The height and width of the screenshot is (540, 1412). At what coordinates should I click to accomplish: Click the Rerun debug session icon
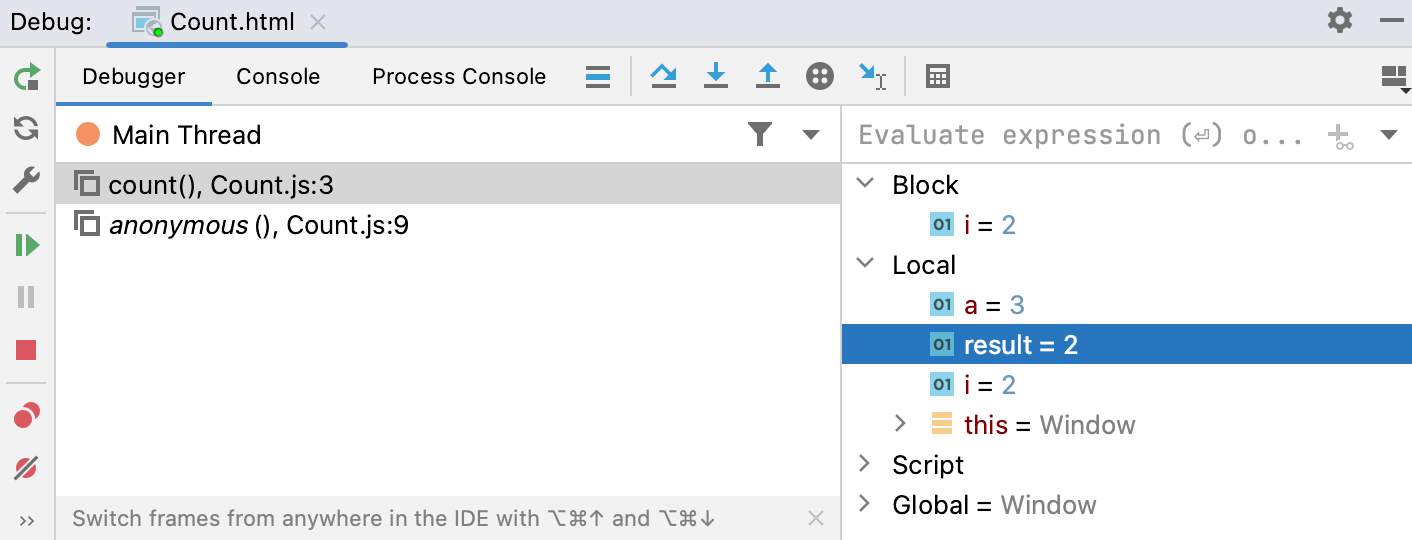pos(27,77)
